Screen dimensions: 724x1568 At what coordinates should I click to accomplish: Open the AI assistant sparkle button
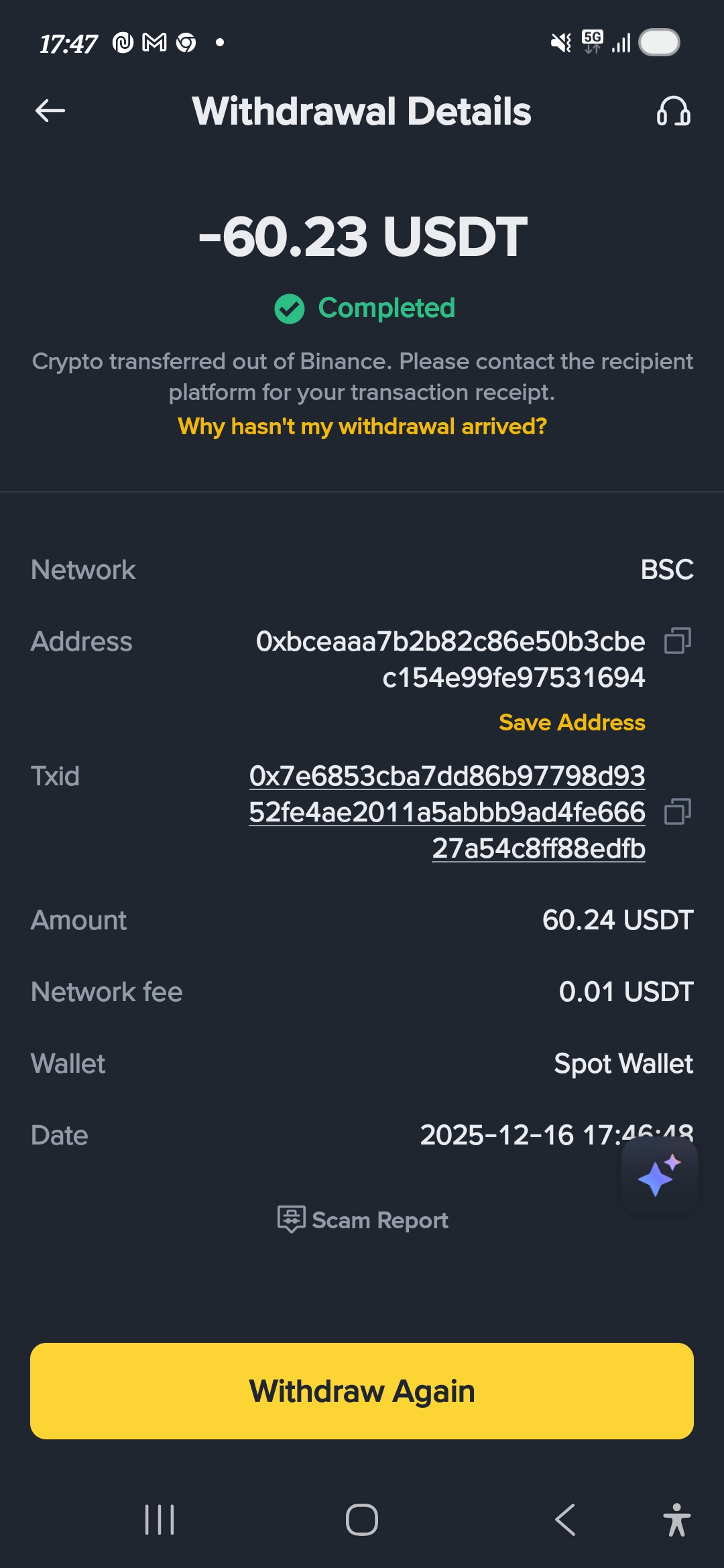(659, 1175)
